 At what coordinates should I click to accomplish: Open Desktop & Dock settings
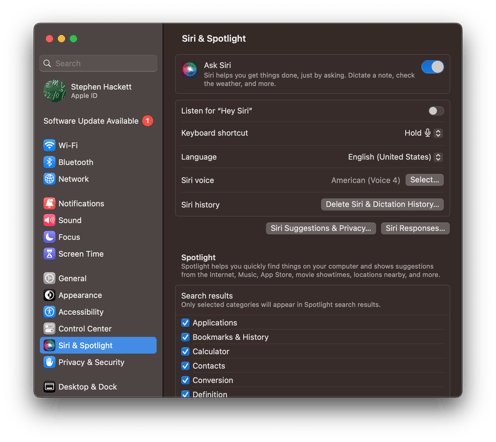pyautogui.click(x=98, y=387)
